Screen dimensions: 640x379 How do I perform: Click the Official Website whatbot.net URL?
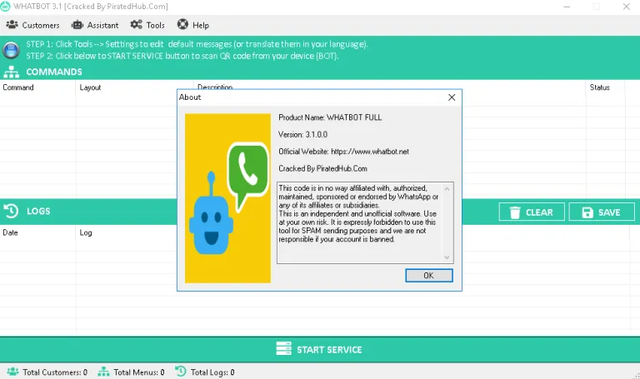coord(370,152)
